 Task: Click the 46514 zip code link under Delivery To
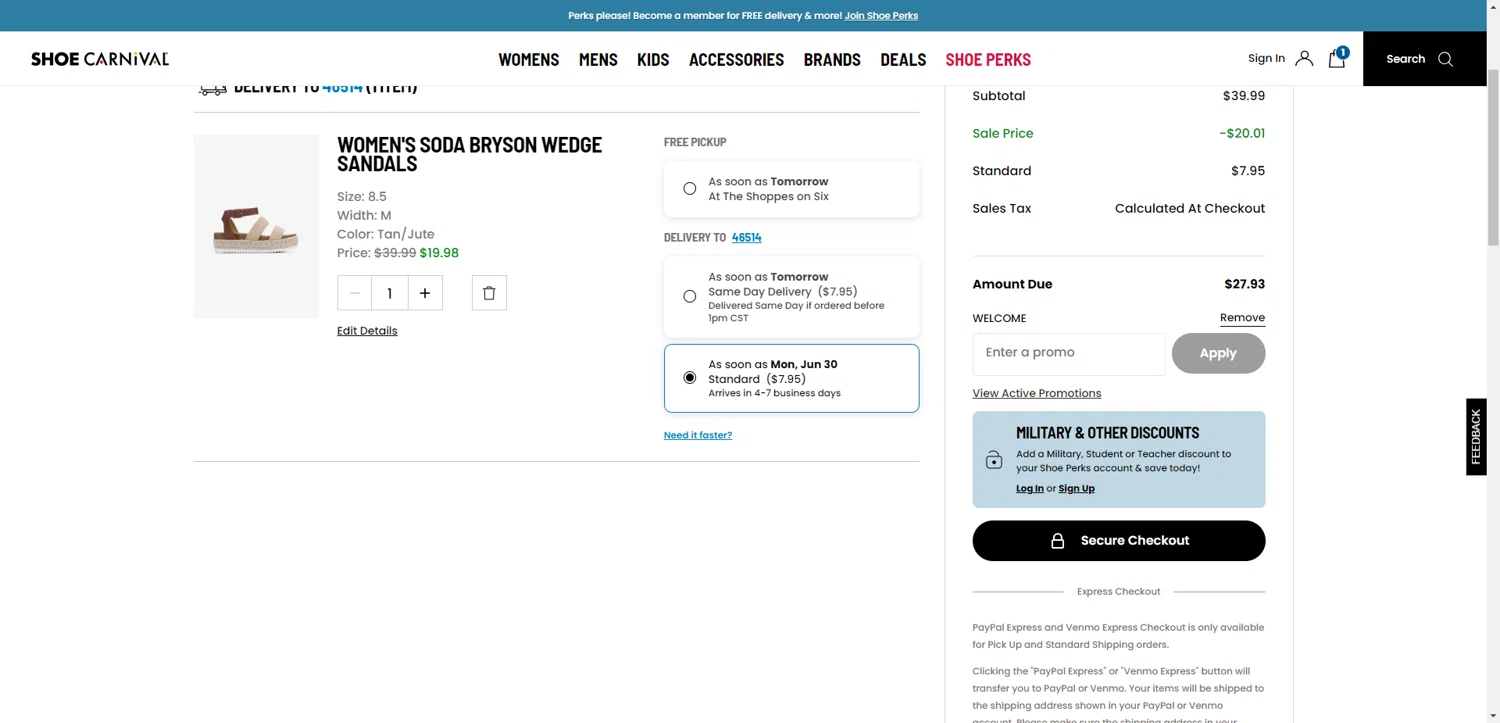click(x=746, y=238)
